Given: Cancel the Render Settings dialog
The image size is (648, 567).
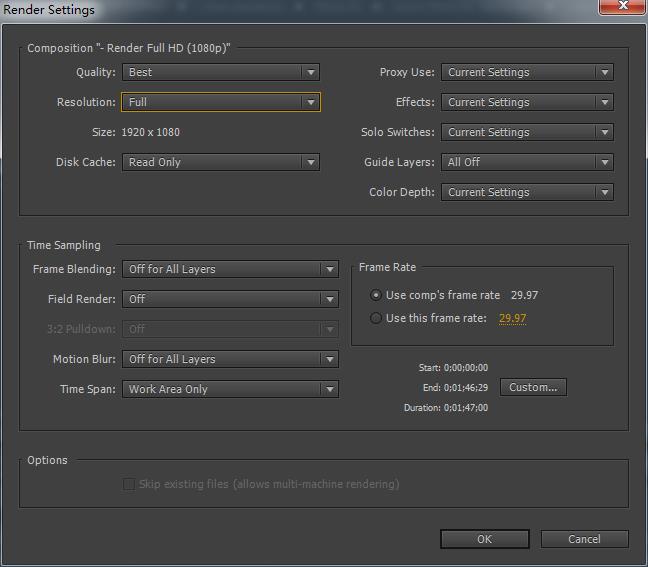Looking at the screenshot, I should (584, 539).
